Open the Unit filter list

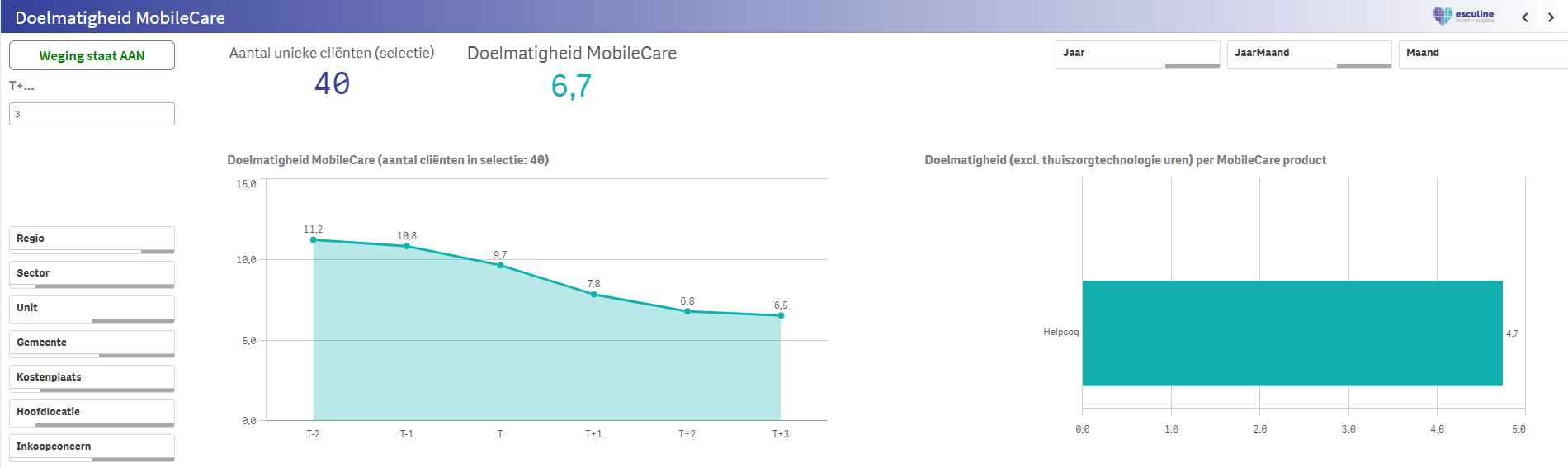point(92,308)
